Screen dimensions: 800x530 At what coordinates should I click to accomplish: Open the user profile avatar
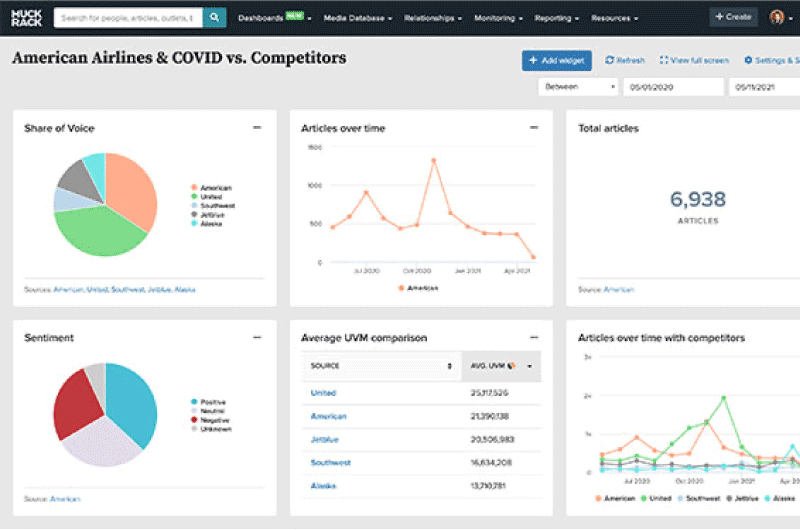coord(777,17)
